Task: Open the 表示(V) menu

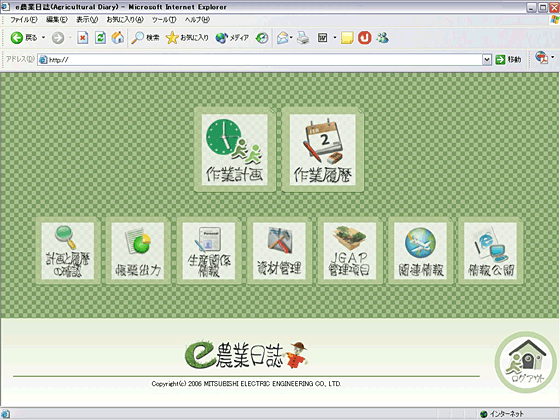Action: pos(87,20)
